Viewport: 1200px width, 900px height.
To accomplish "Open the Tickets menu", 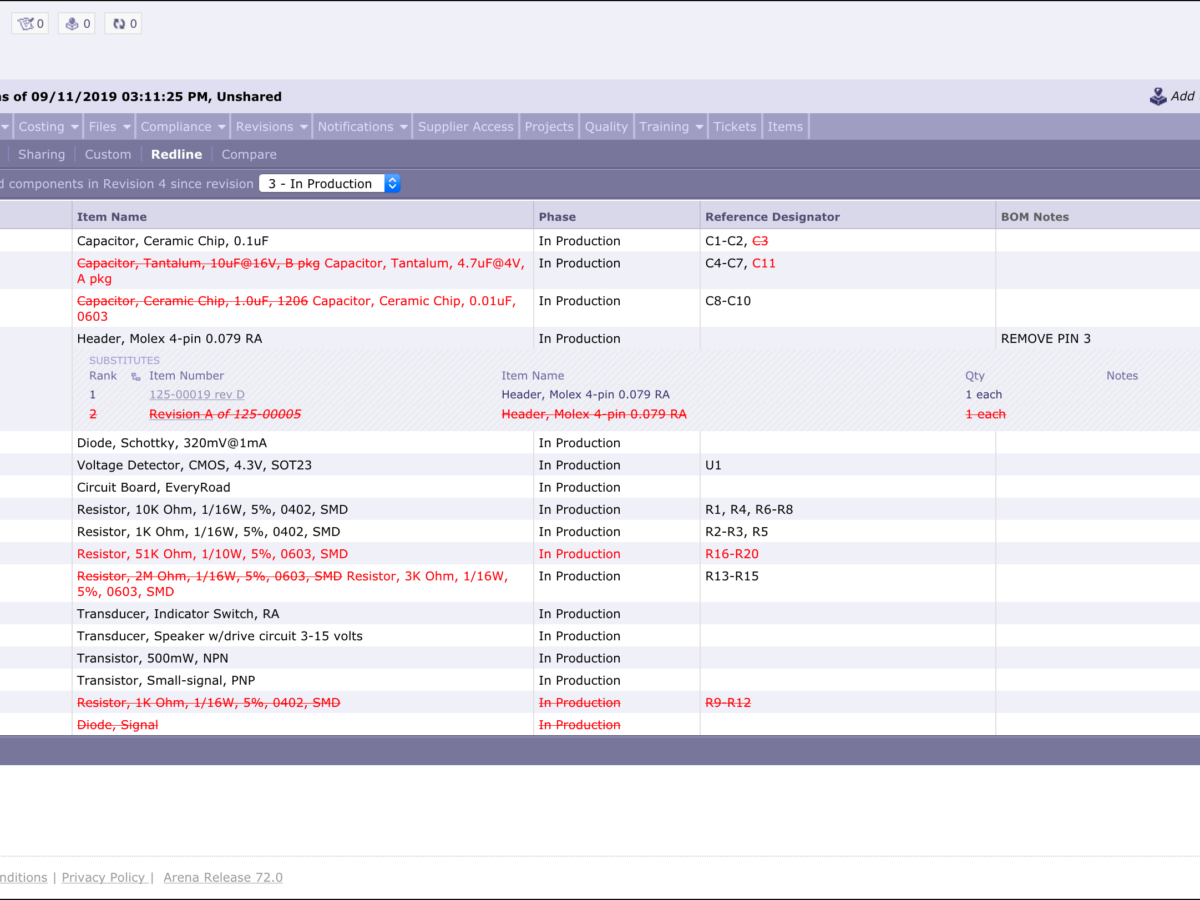I will click(735, 126).
